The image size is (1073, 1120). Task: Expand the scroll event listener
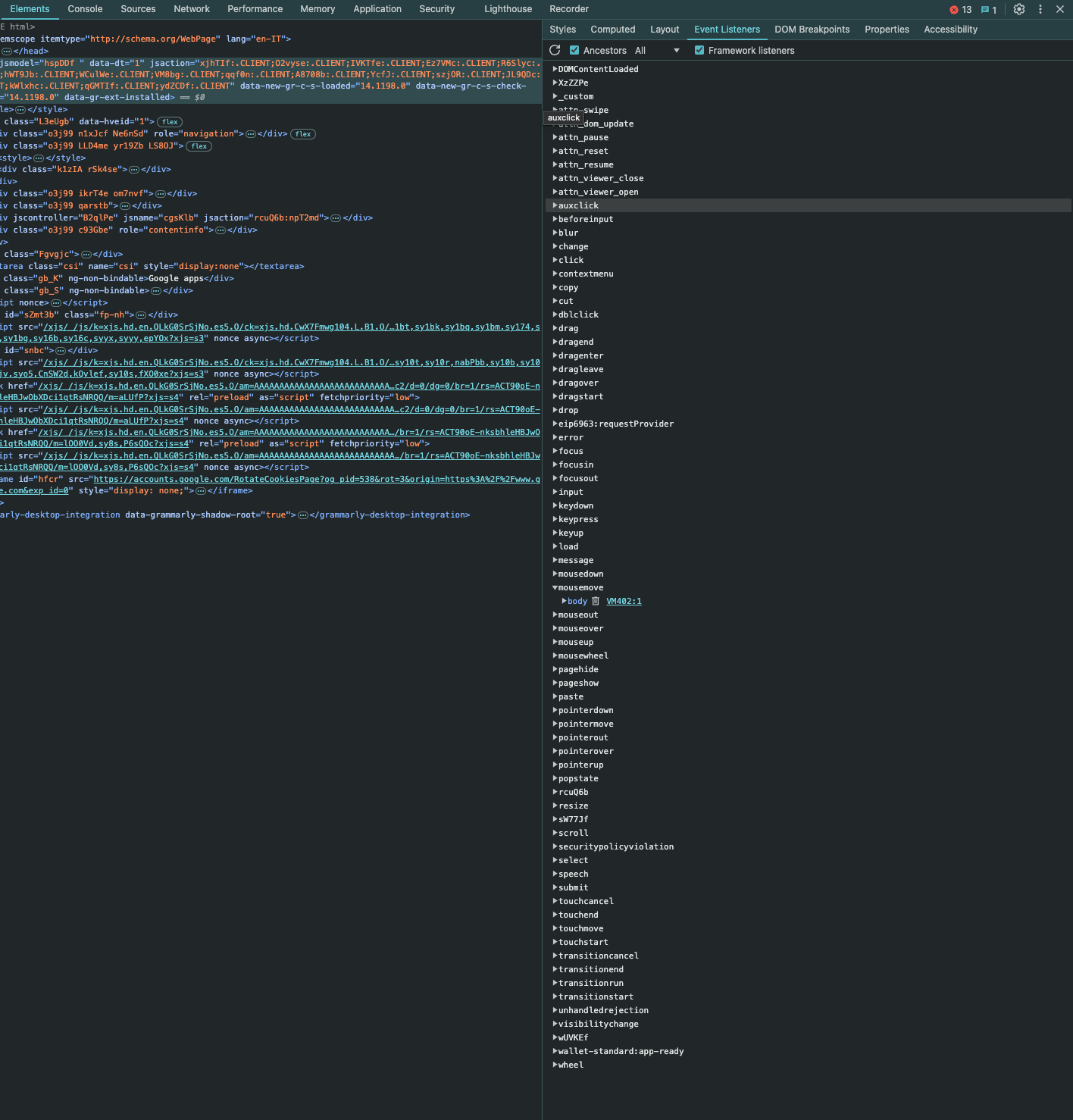[555, 833]
